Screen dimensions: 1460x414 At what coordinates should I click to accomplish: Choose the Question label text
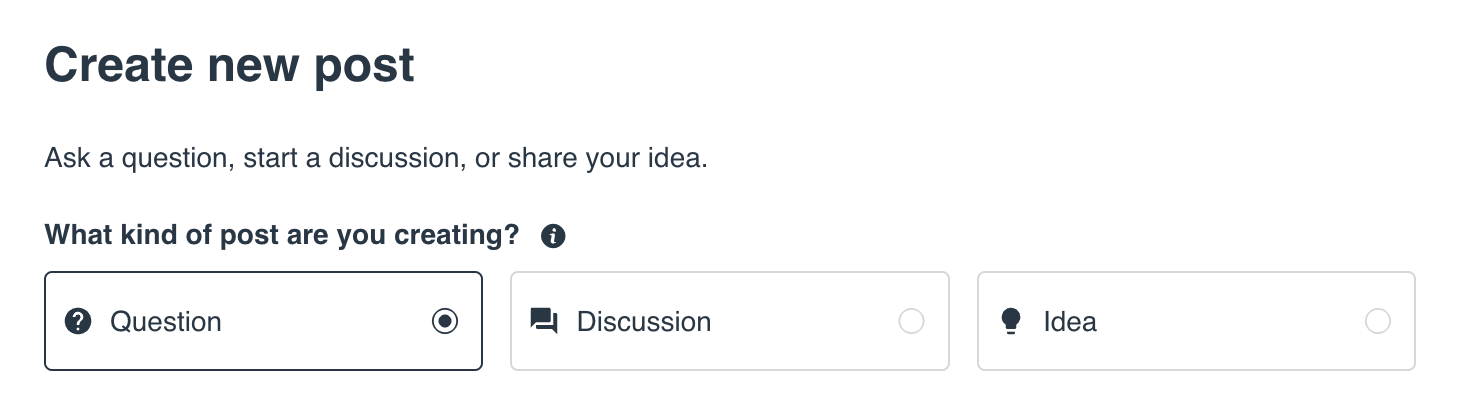coord(166,321)
